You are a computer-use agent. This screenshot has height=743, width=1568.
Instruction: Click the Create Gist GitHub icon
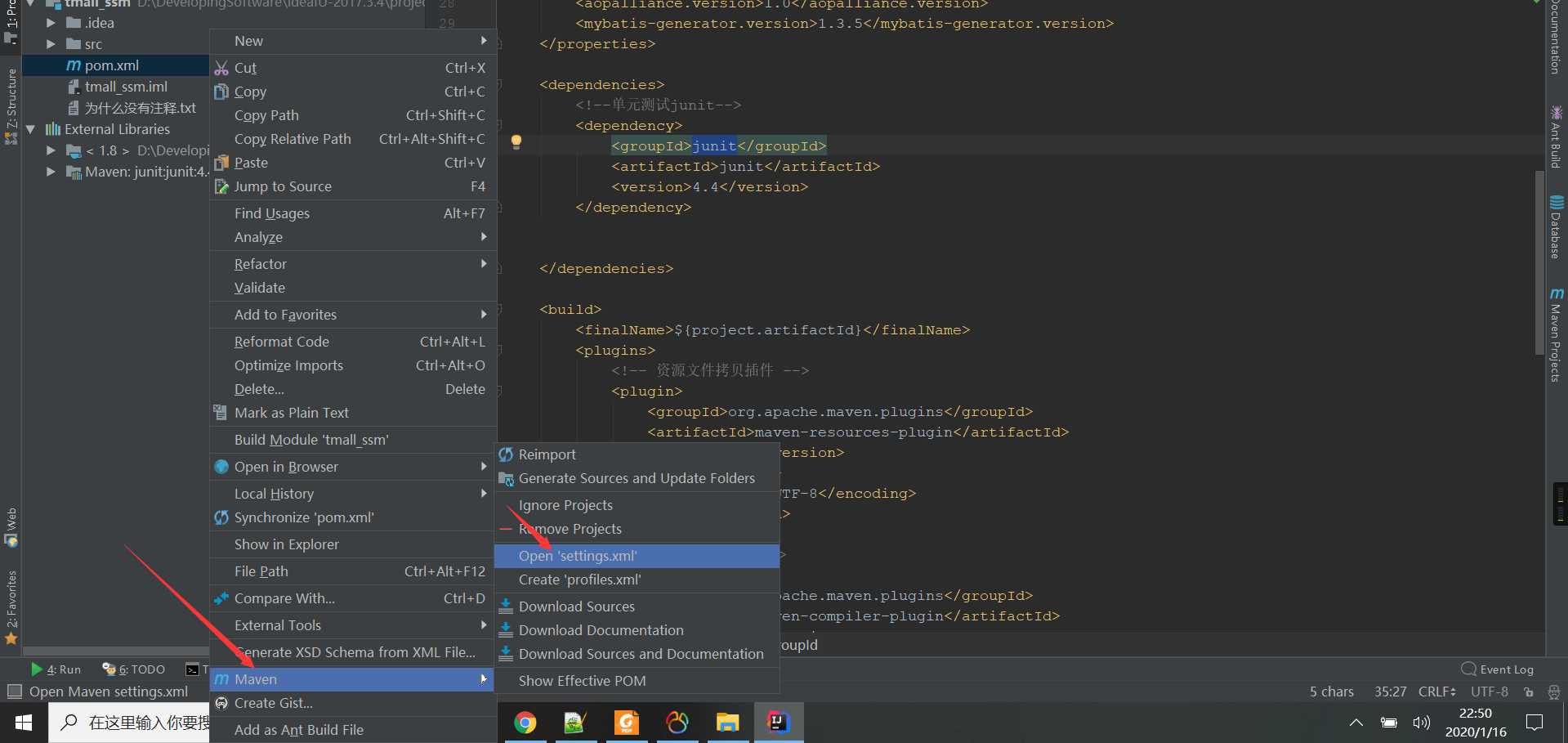click(x=221, y=703)
